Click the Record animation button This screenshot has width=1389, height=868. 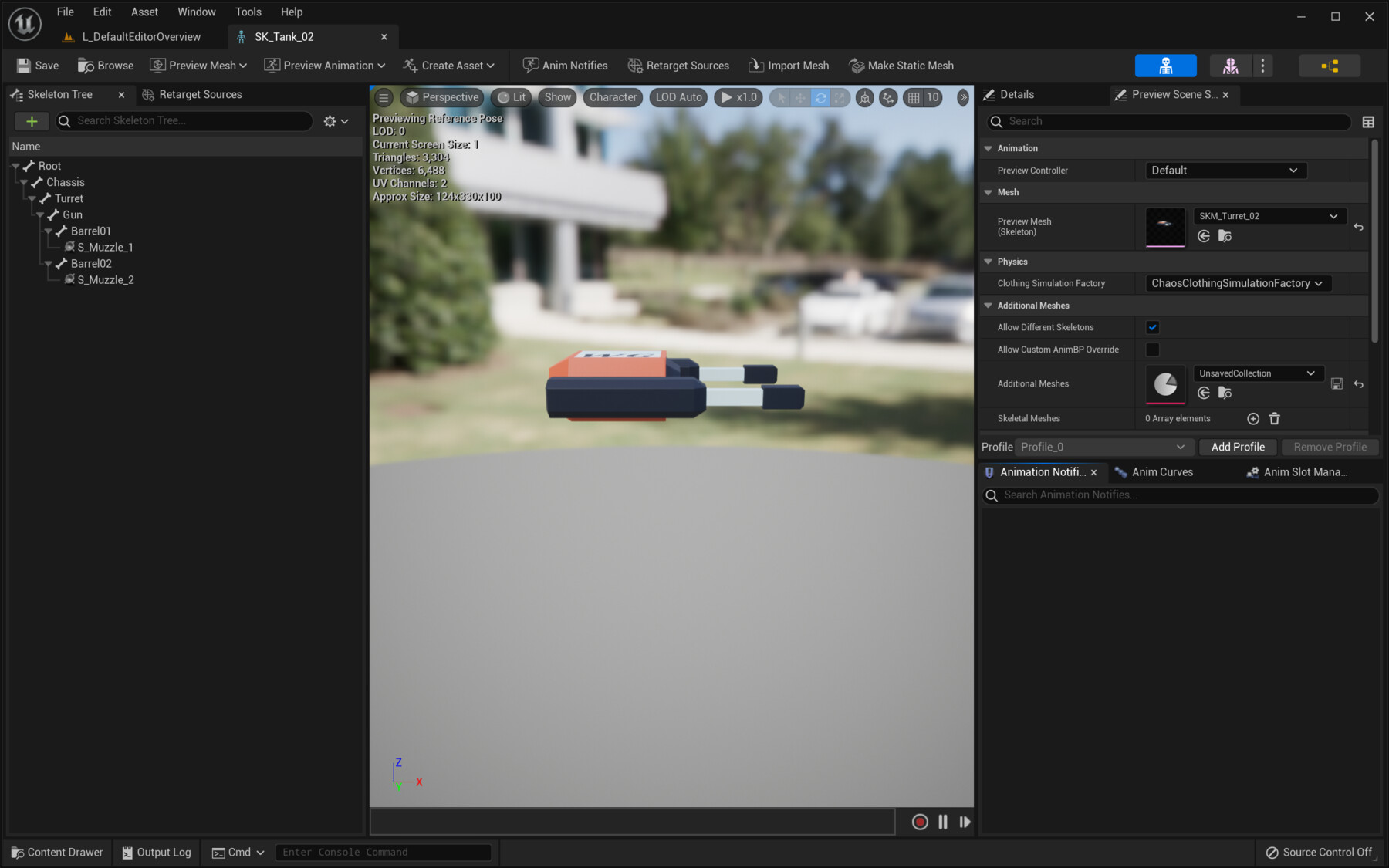point(920,822)
